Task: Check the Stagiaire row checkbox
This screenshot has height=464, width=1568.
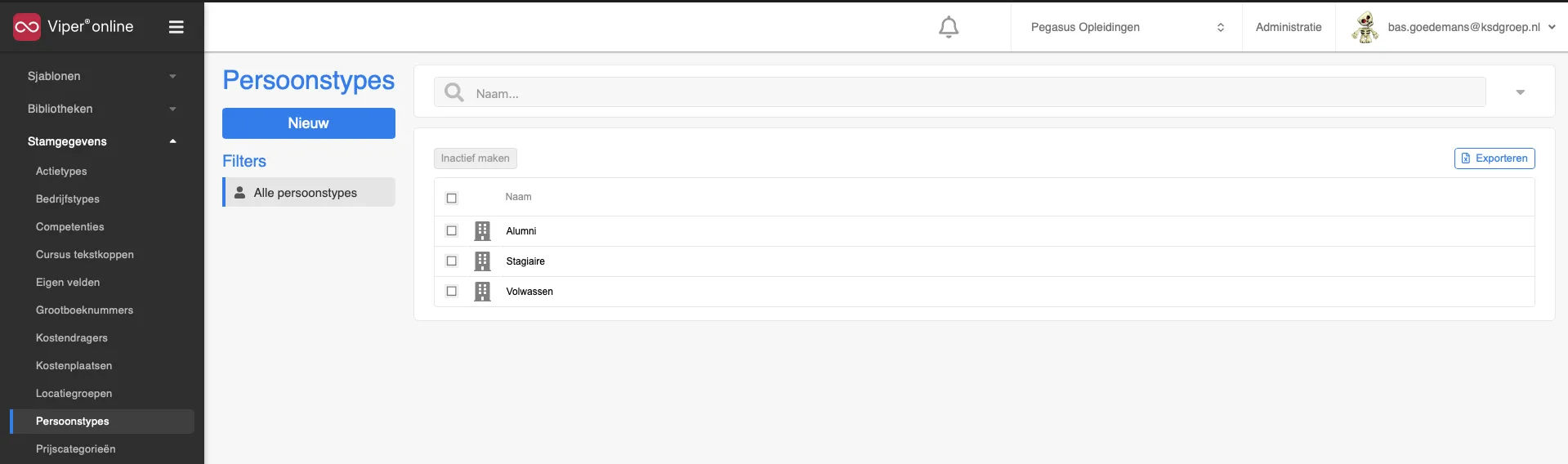Action: 451,261
